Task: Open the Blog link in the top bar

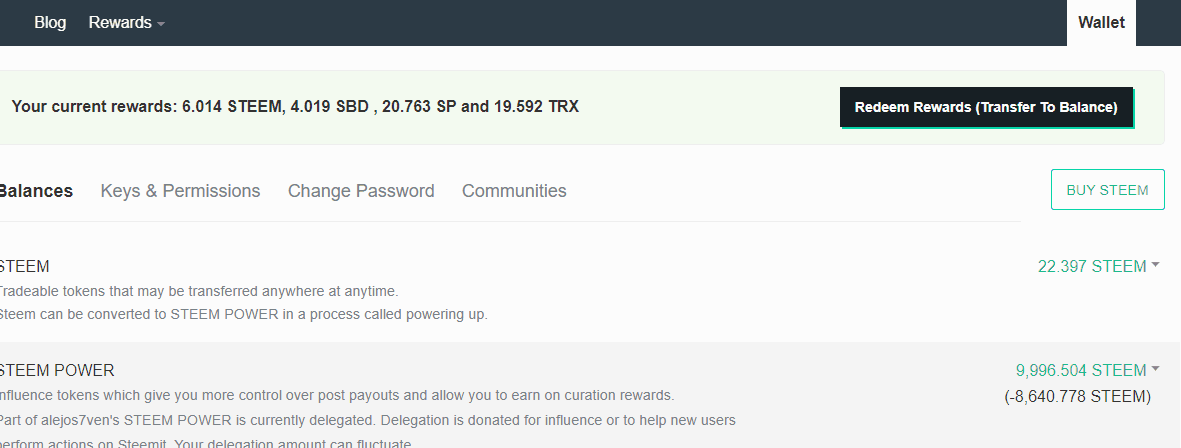Action: (50, 23)
